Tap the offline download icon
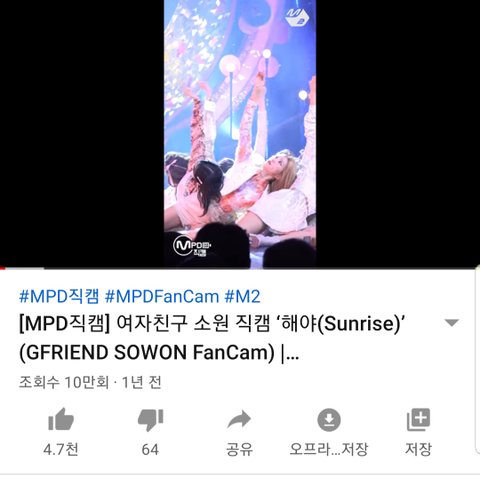480x478 pixels. pyautogui.click(x=329, y=420)
